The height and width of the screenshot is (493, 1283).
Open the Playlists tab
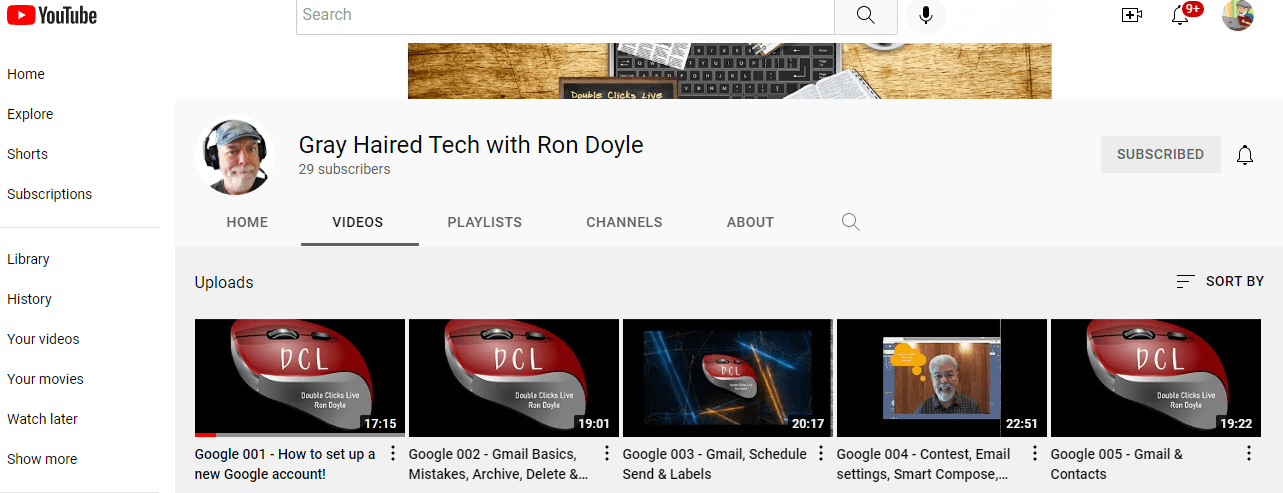pyautogui.click(x=485, y=222)
